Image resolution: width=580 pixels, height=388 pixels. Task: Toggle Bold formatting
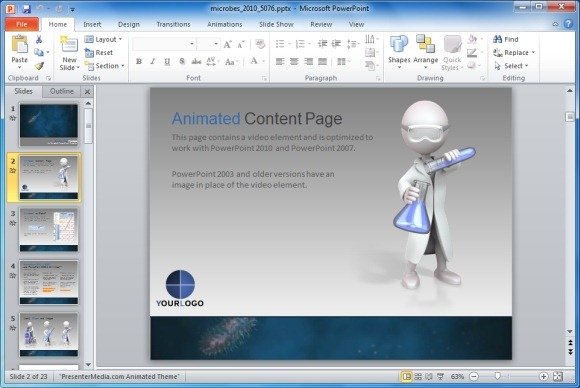pyautogui.click(x=139, y=61)
